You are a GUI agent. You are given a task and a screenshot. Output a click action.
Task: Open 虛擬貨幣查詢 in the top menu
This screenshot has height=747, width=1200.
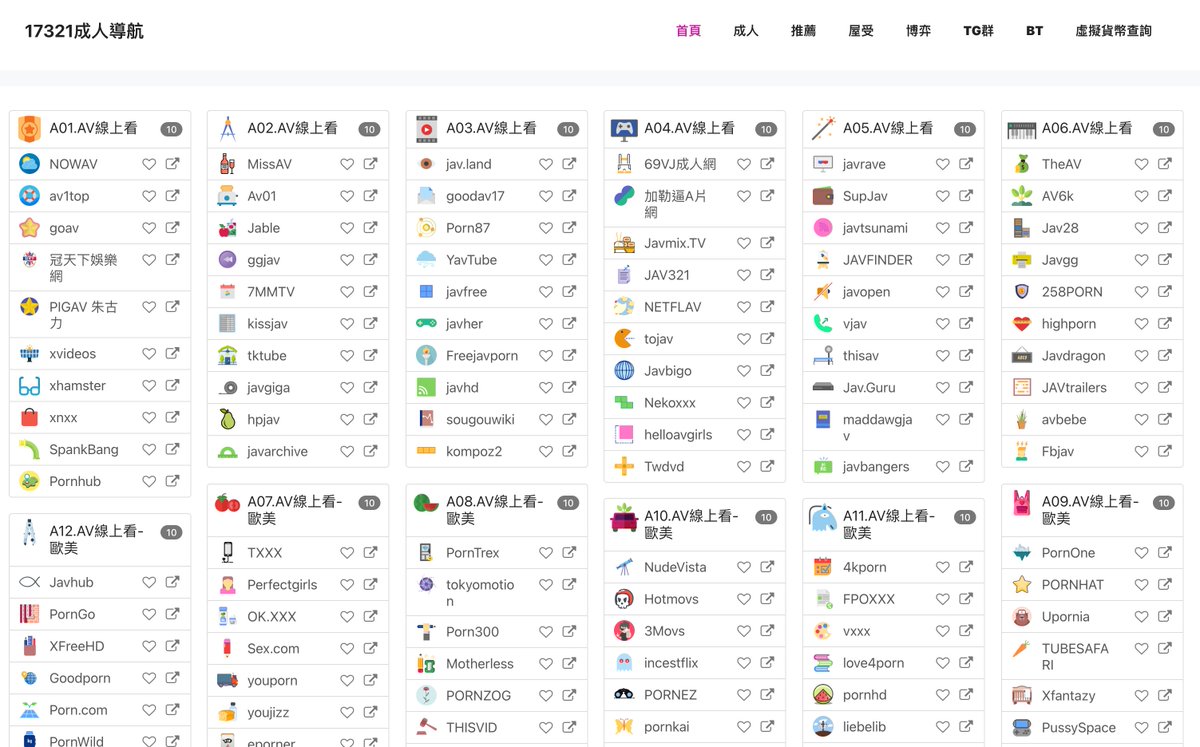[x=1113, y=31]
